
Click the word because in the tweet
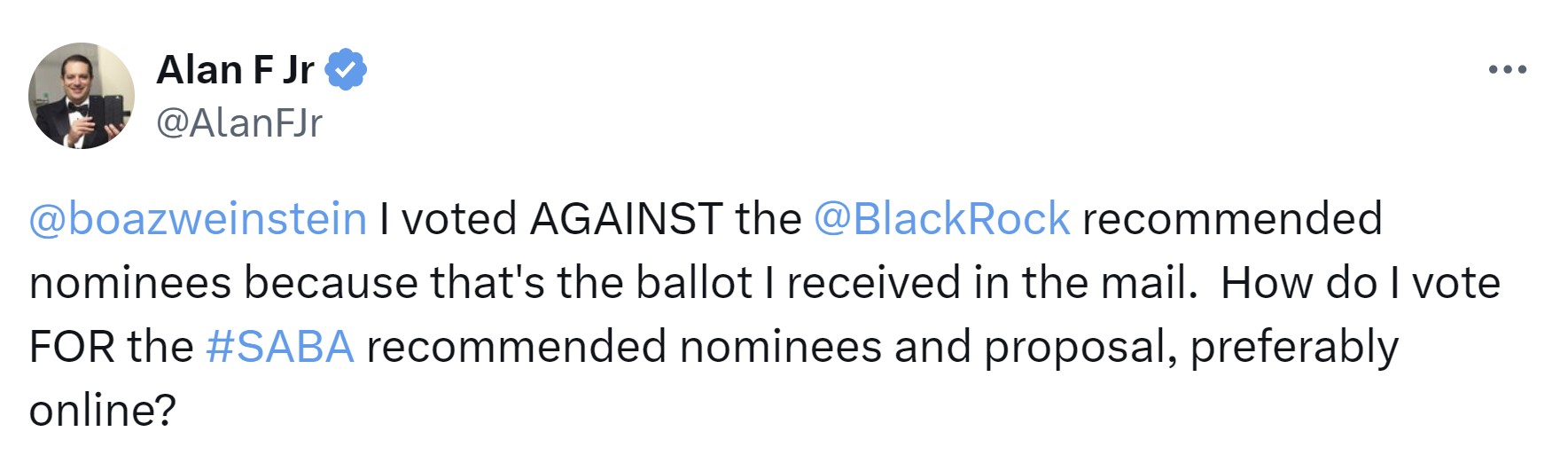point(332,283)
